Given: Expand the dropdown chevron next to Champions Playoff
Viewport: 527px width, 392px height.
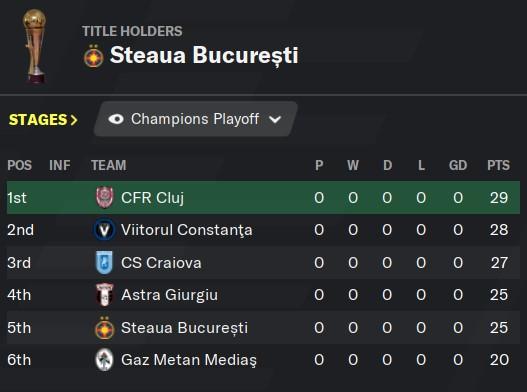Looking at the screenshot, I should pos(275,119).
